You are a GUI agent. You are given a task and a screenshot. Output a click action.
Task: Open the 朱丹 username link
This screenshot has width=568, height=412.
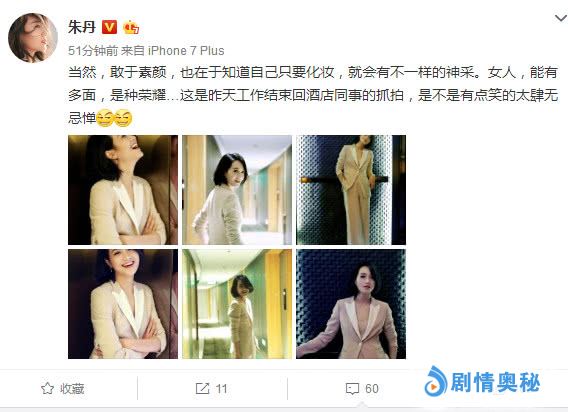point(82,27)
